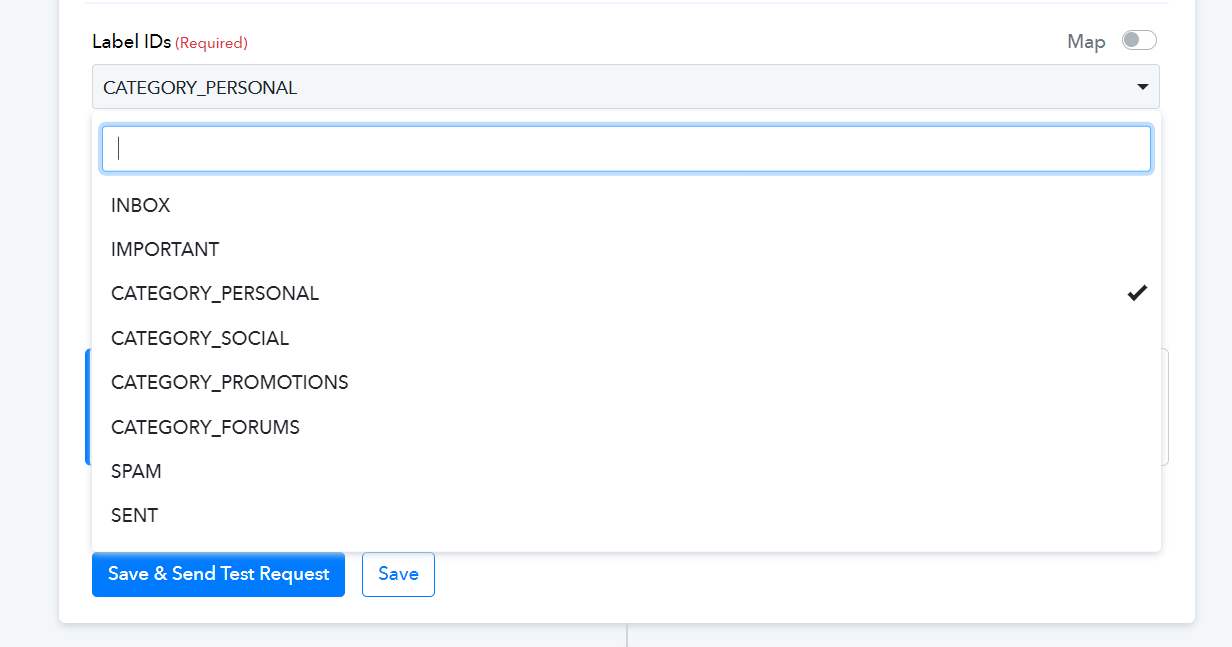Image resolution: width=1232 pixels, height=647 pixels.
Task: Select the INBOX option
Action: (x=626, y=205)
